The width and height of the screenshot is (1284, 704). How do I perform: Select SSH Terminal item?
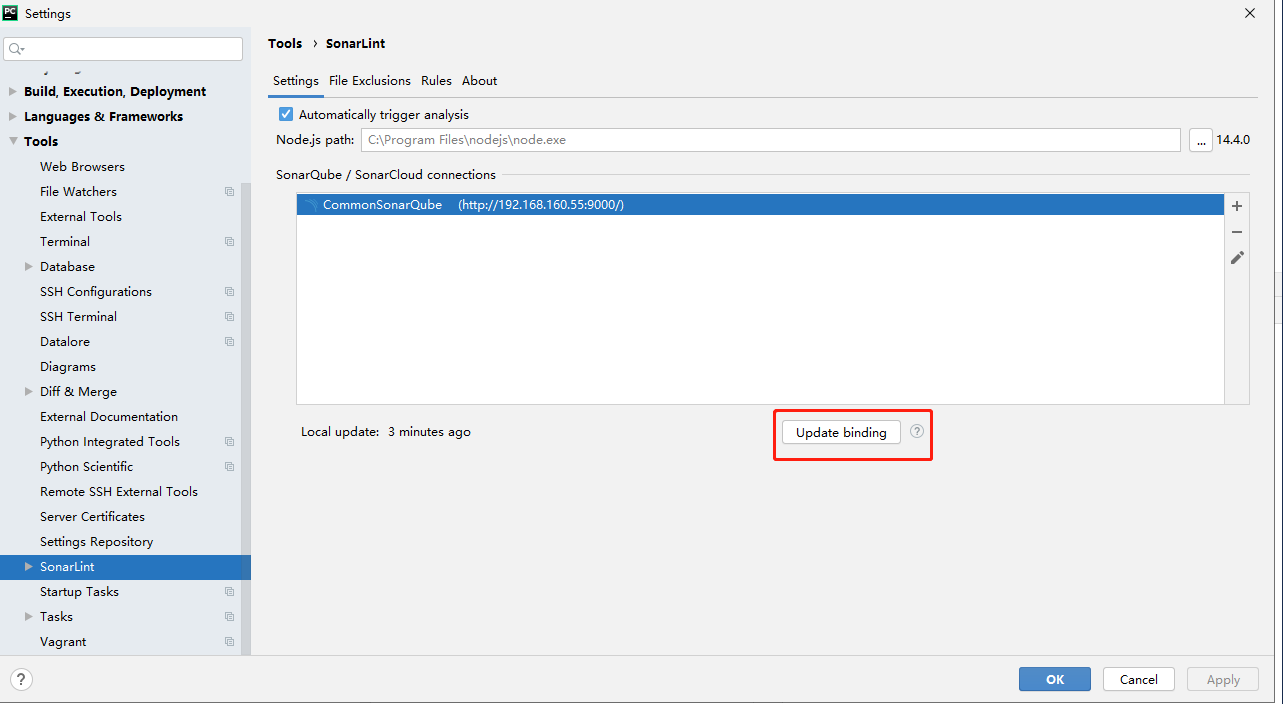pos(78,317)
